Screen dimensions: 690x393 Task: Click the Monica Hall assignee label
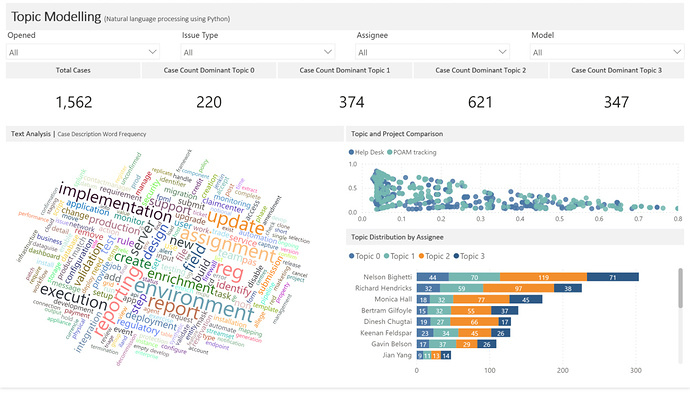(393, 299)
